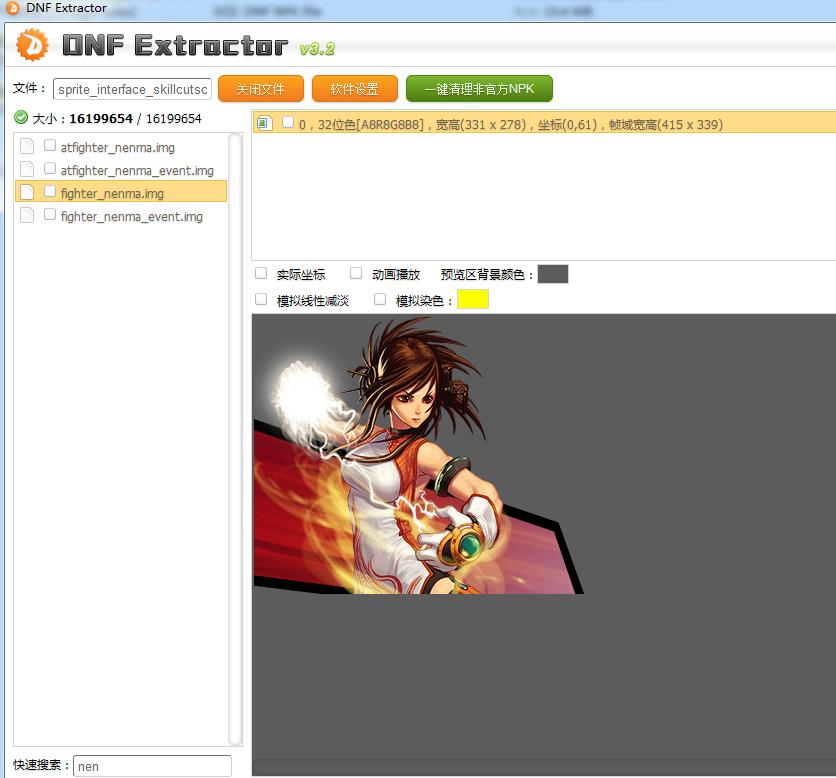Click the file icon of fighter_nenma_event.img
This screenshot has width=836, height=778.
(x=27, y=215)
